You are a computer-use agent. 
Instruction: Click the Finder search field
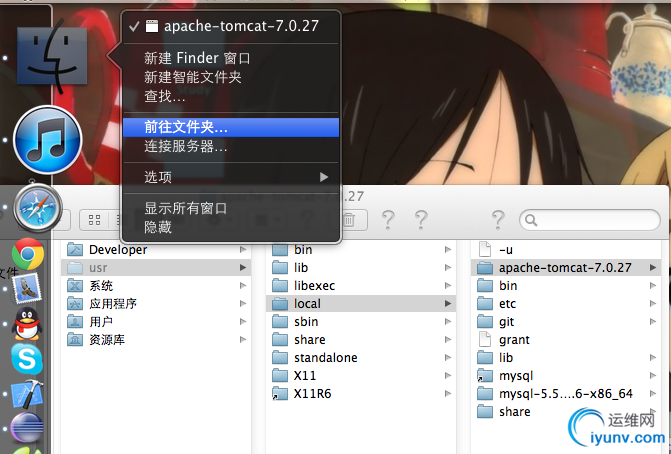(x=590, y=220)
